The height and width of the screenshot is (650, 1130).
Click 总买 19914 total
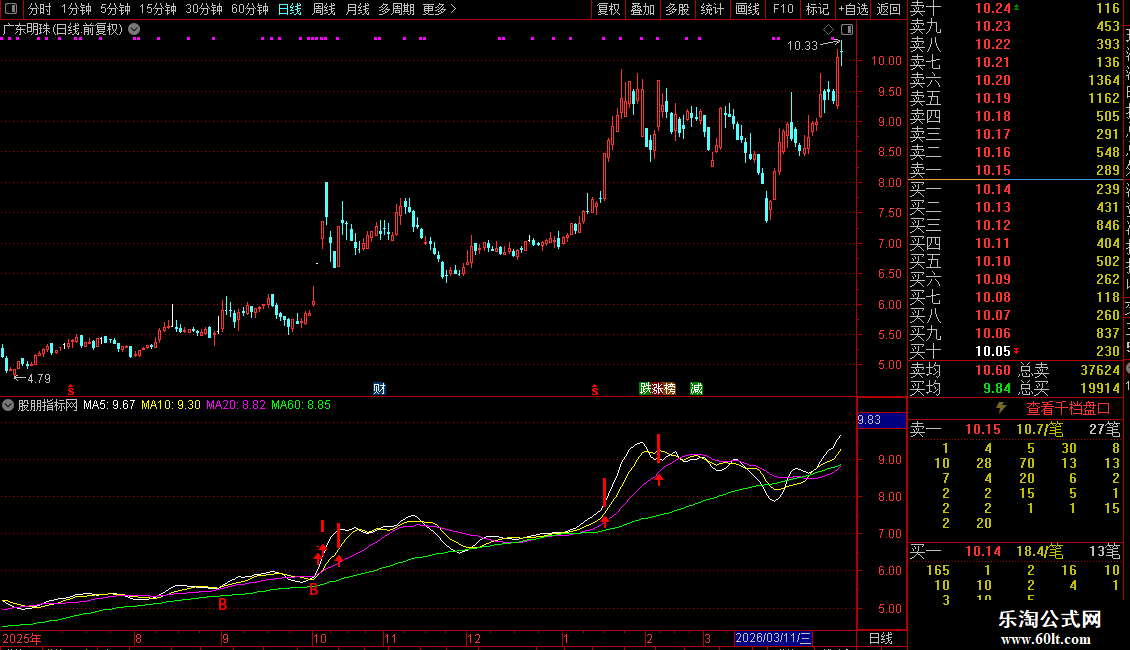coord(1069,388)
